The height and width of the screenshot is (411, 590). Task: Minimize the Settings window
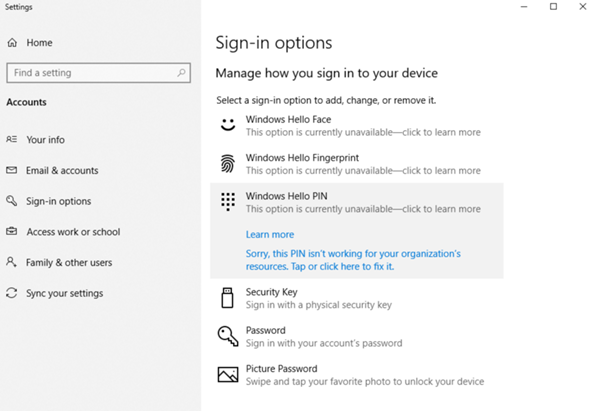coord(524,7)
